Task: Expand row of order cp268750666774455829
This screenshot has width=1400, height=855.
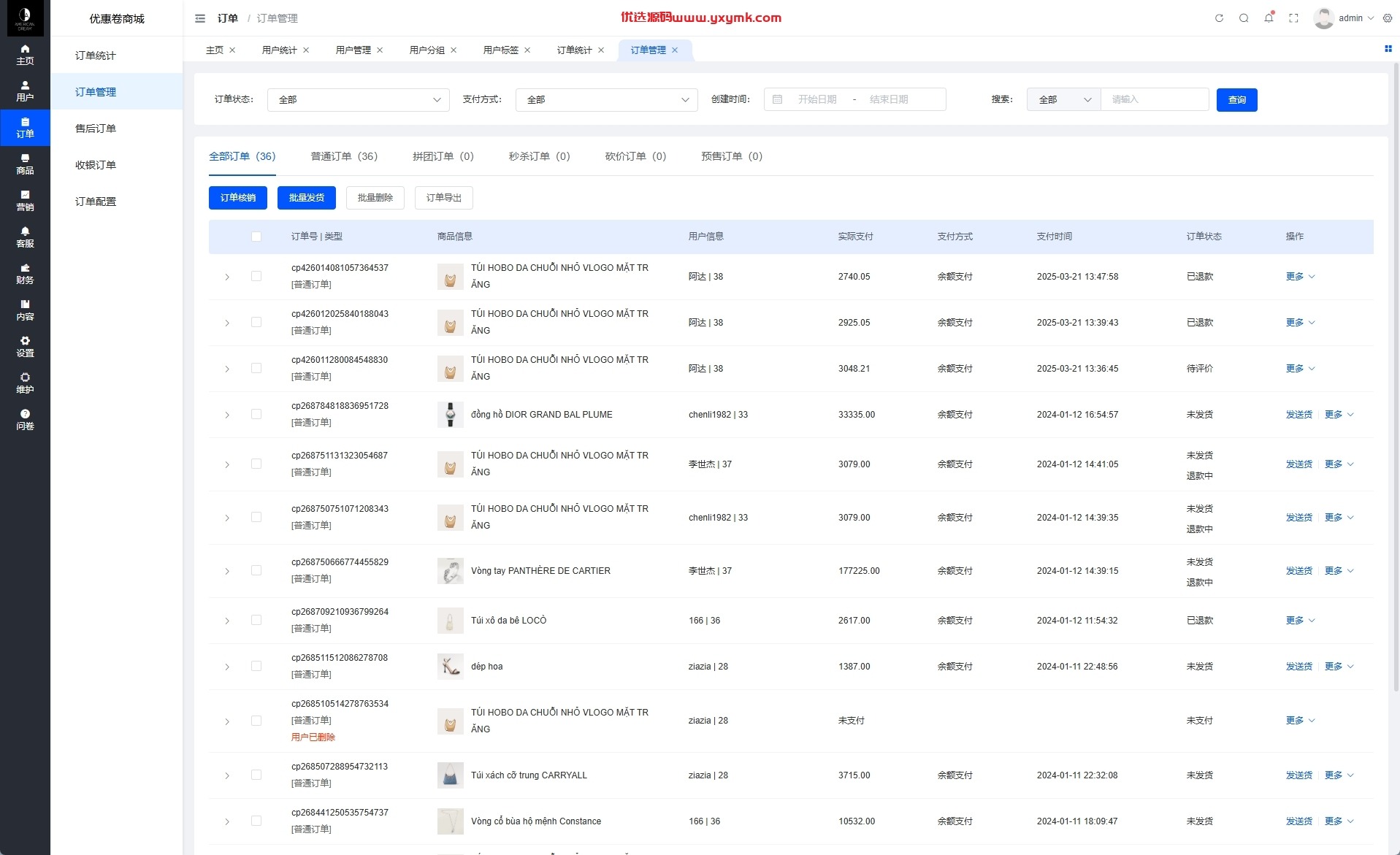Action: tap(227, 571)
